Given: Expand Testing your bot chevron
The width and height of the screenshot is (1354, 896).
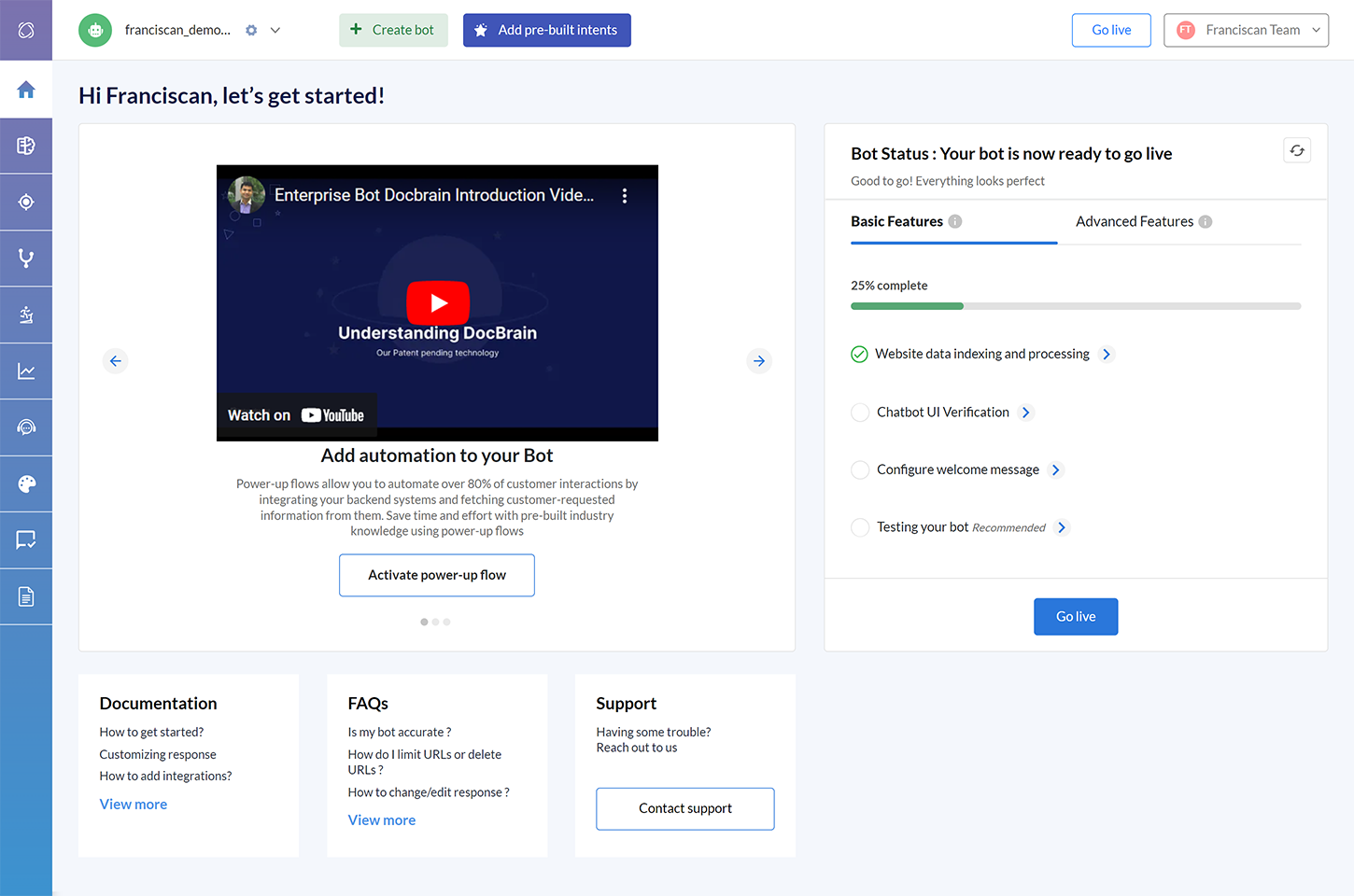Looking at the screenshot, I should point(1062,528).
